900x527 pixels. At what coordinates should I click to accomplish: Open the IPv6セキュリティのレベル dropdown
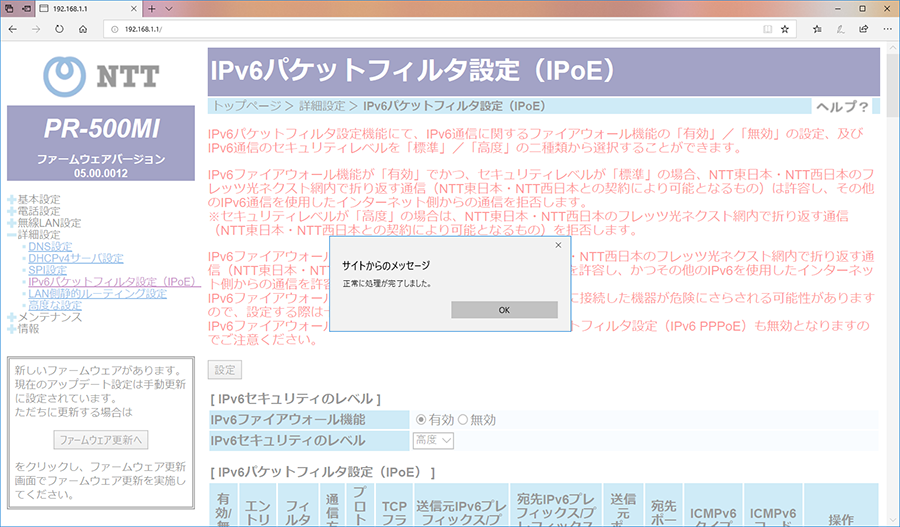click(433, 440)
